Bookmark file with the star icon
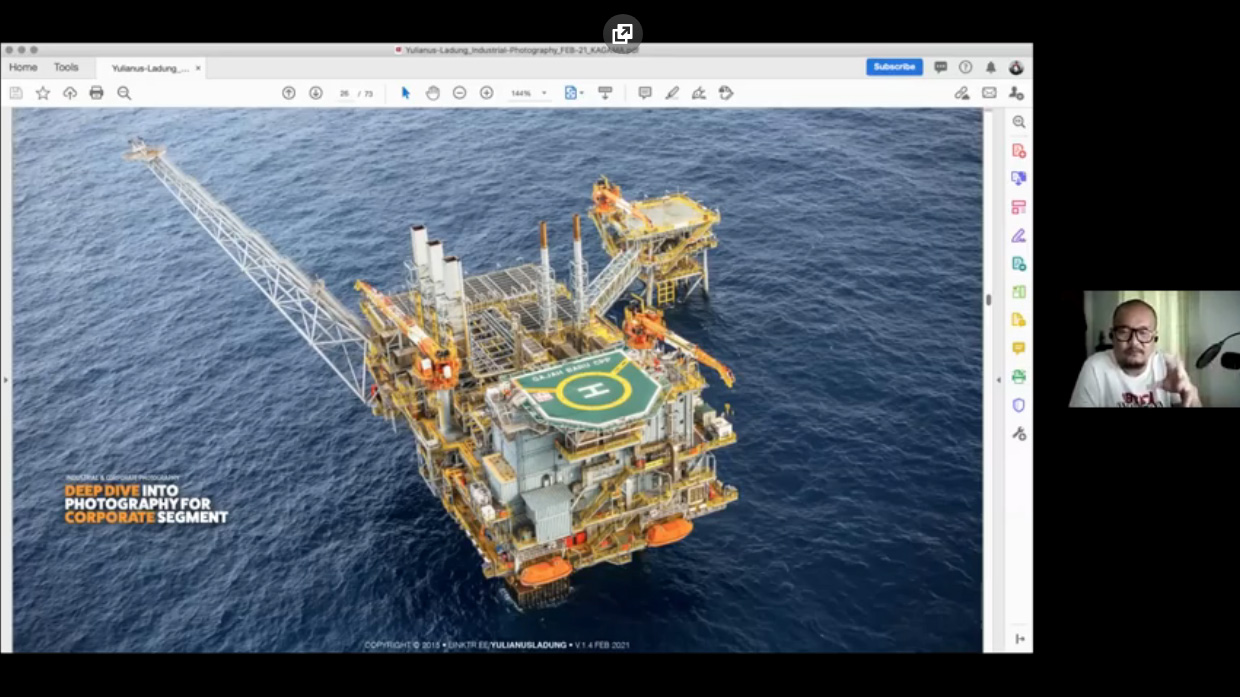Viewport: 1240px width, 697px height. [43, 93]
